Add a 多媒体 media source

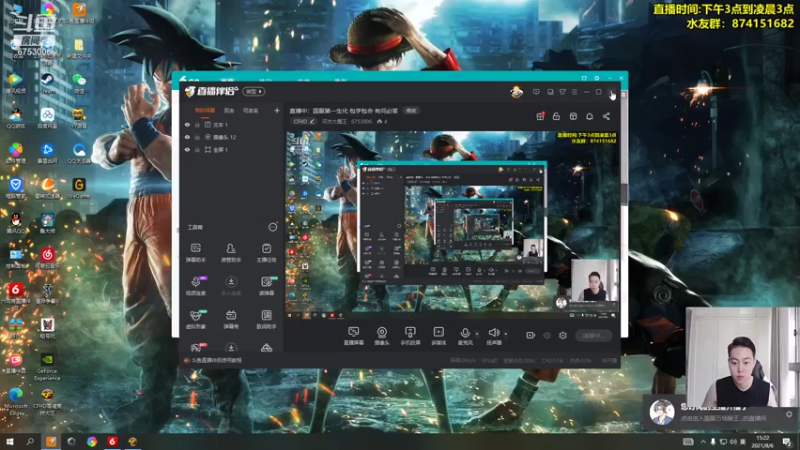coord(438,336)
